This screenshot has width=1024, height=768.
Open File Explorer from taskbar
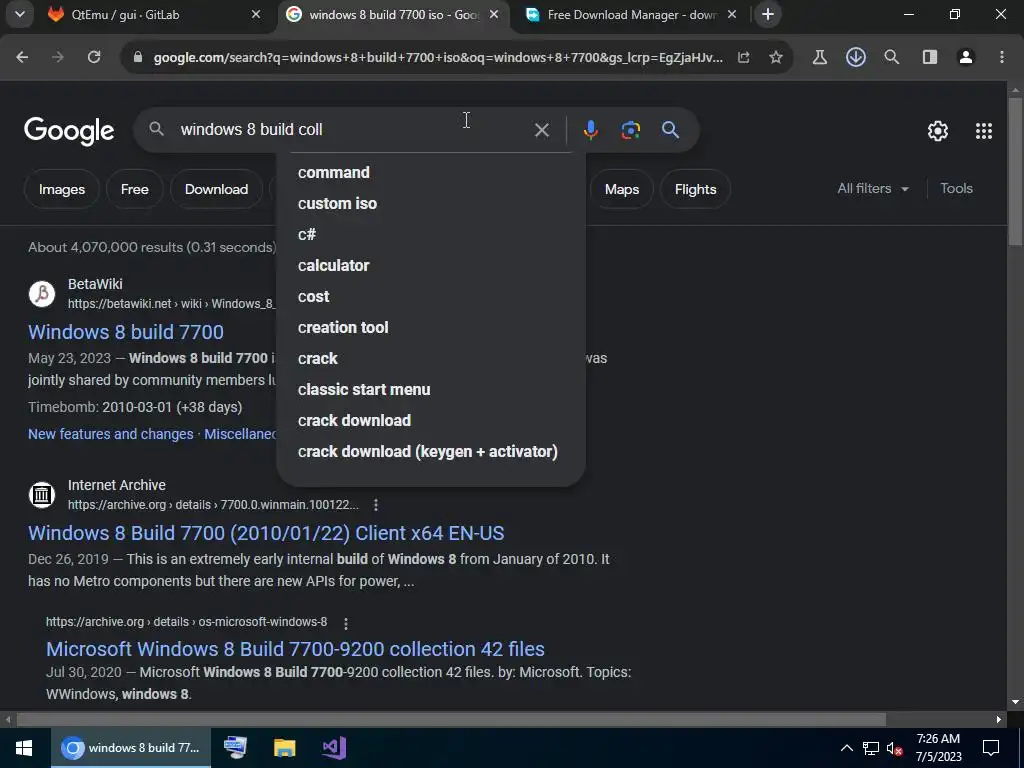click(x=284, y=748)
